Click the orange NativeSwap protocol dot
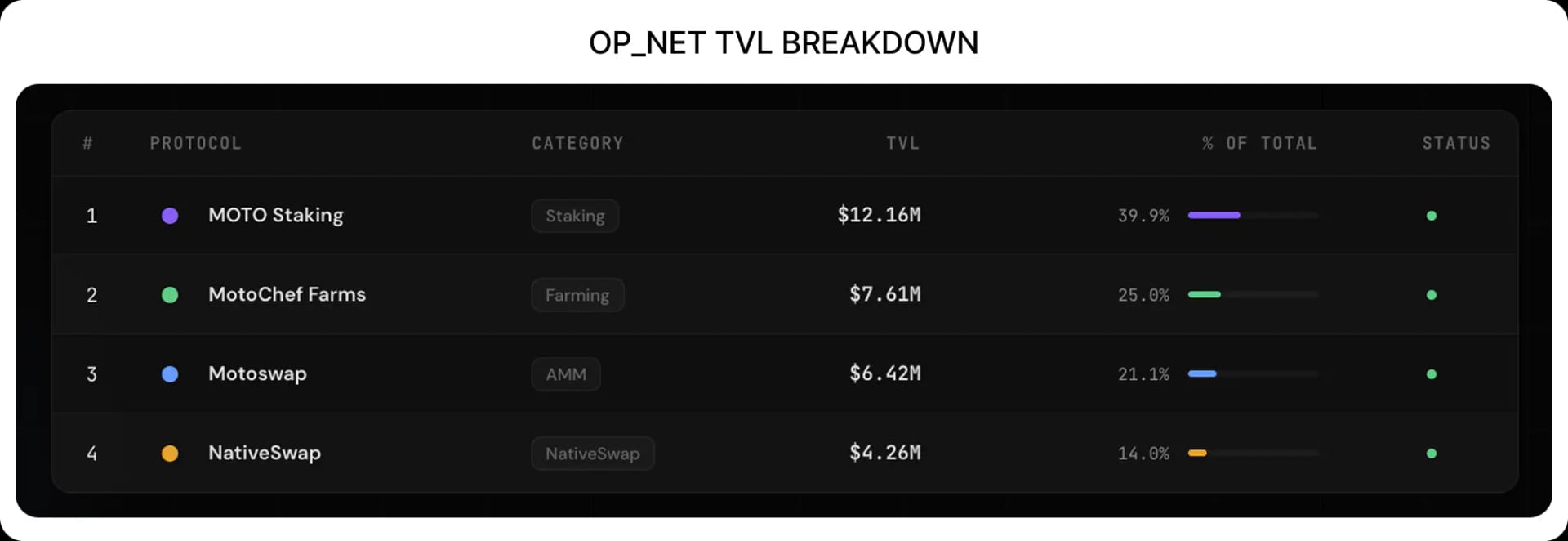This screenshot has width=1568, height=541. [x=170, y=453]
